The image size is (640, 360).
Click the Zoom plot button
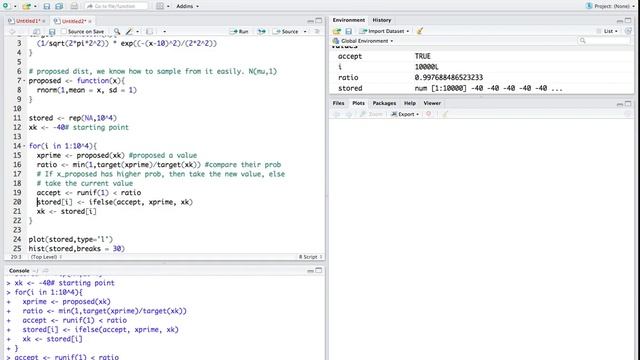point(371,114)
